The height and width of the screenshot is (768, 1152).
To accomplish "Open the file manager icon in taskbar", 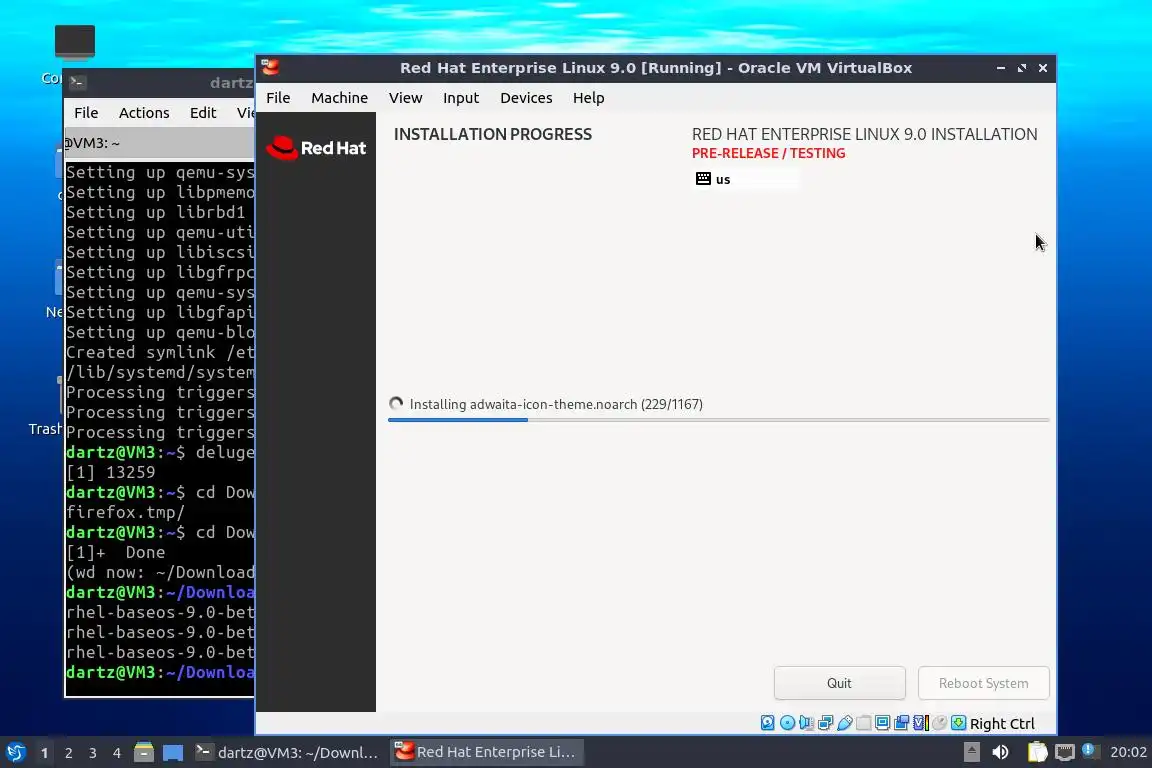I will pos(144,753).
